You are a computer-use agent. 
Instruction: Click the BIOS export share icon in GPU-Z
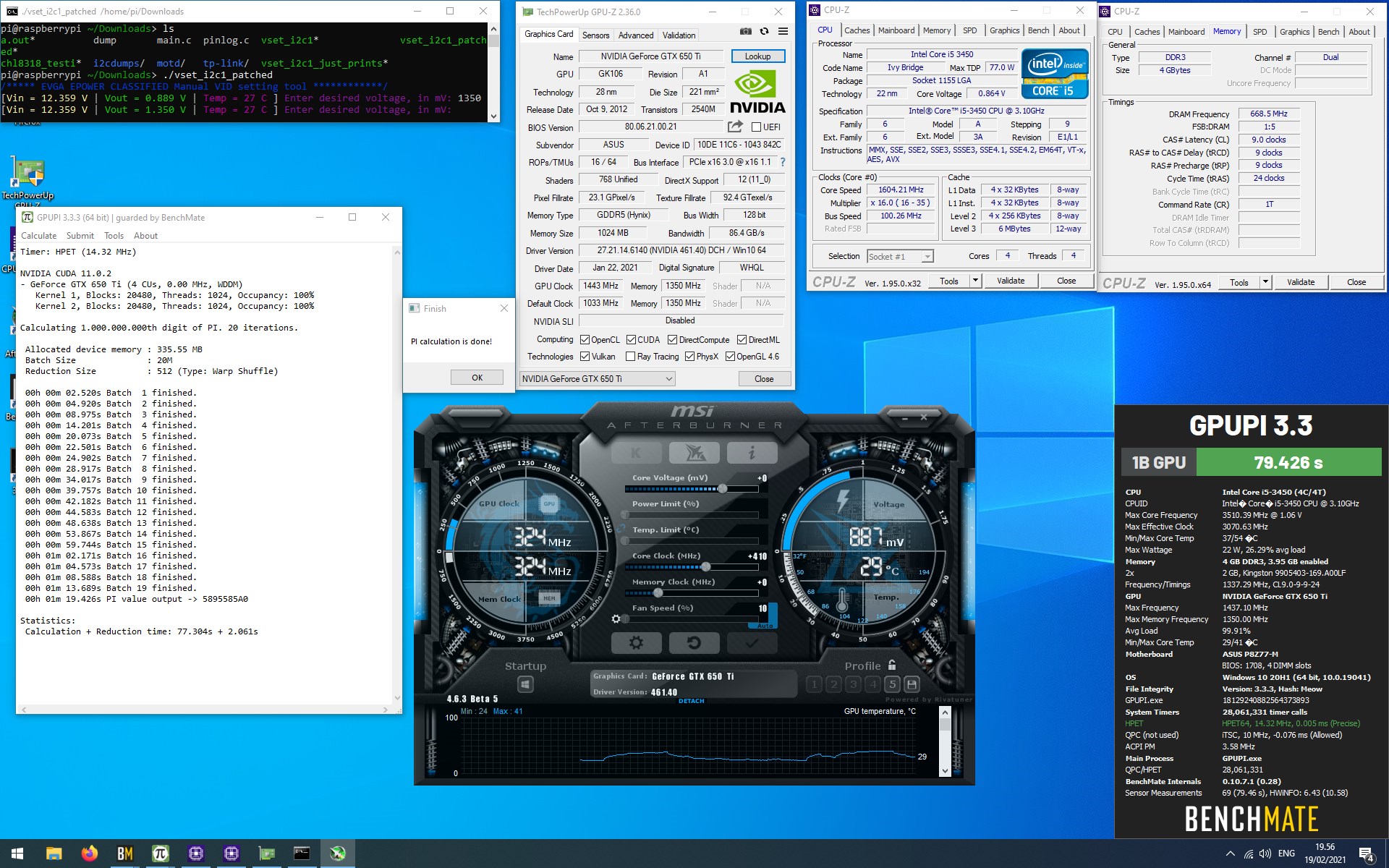coord(735,127)
